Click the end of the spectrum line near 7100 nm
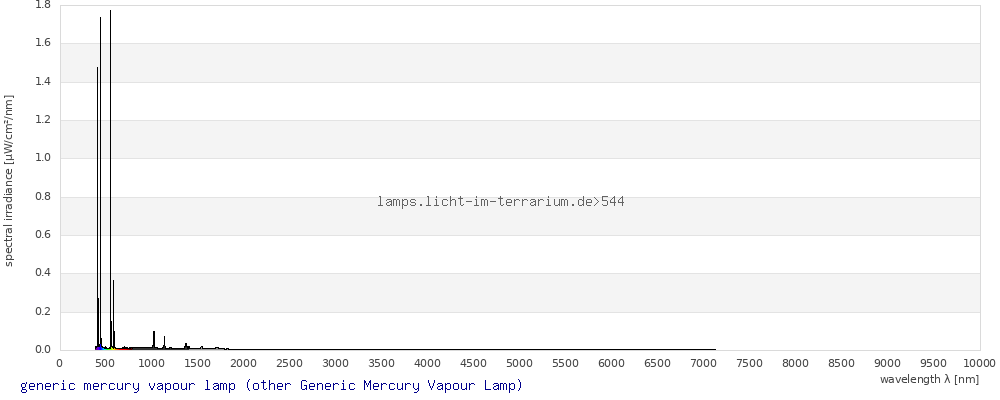The width and height of the screenshot is (1000, 400). (714, 349)
